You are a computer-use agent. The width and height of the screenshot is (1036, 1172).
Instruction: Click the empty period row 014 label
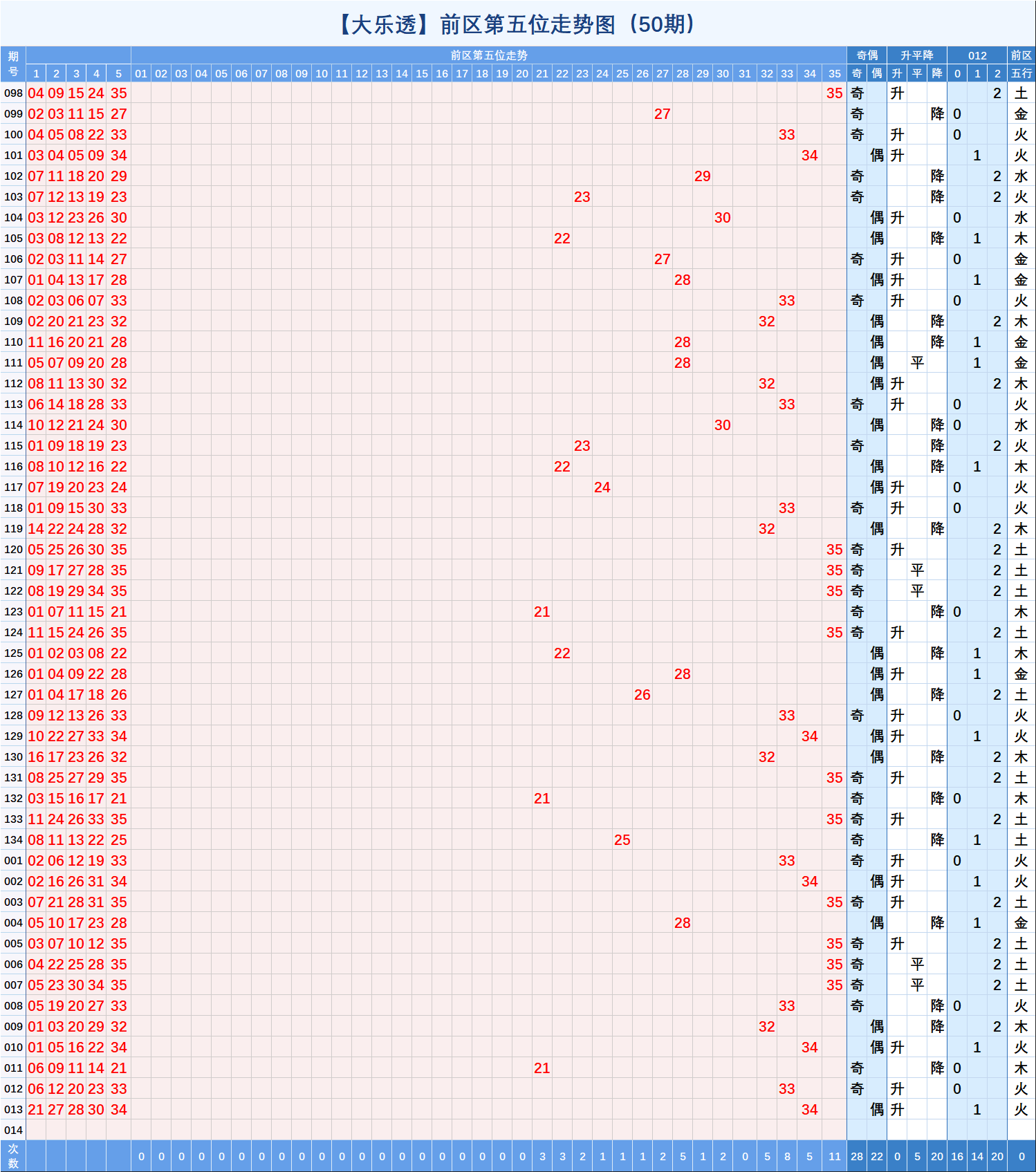coord(13,1131)
